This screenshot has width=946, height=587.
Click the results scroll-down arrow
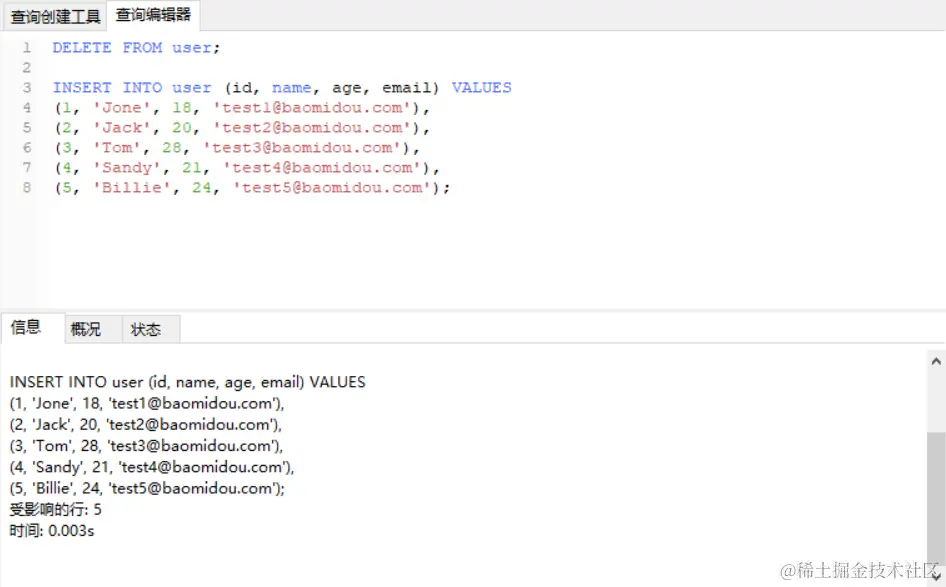936,578
